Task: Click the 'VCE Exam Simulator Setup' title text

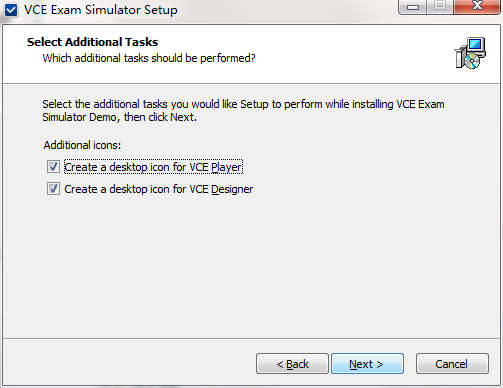Action: click(x=101, y=10)
